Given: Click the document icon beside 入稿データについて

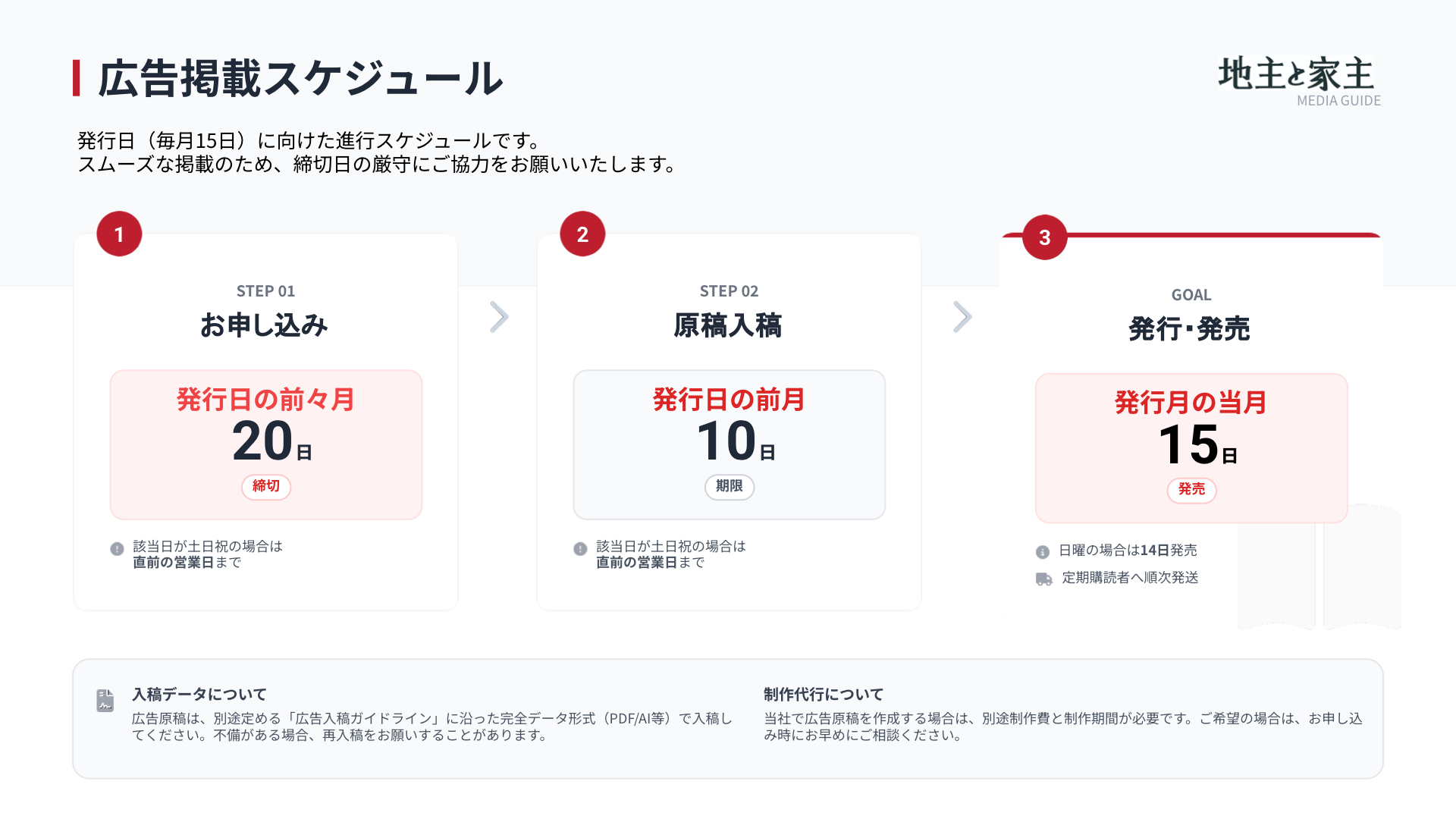Looking at the screenshot, I should click(x=105, y=700).
